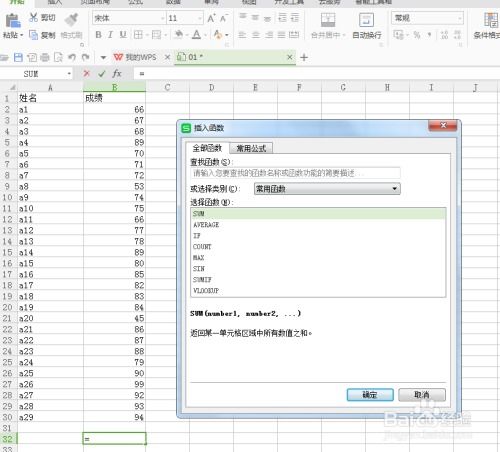Select the 全部函数 tab in the dialog
This screenshot has width=500, height=452.
[x=207, y=148]
